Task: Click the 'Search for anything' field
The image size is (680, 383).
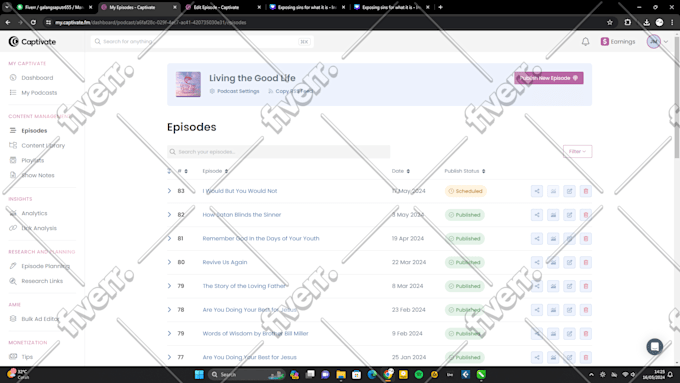Action: [202, 42]
